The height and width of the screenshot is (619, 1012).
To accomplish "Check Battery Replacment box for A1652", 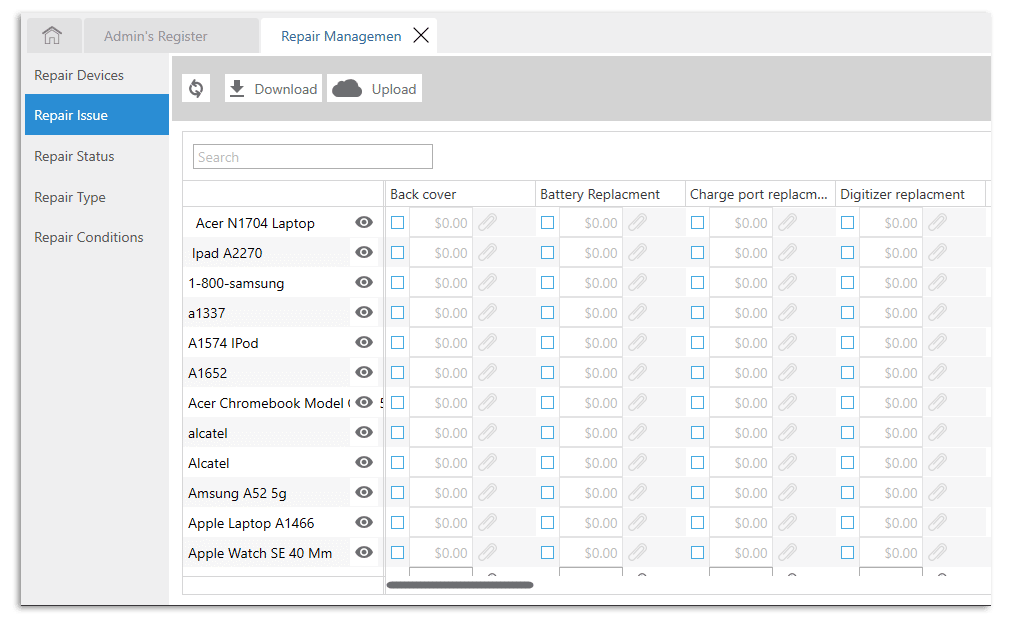I will (x=547, y=372).
